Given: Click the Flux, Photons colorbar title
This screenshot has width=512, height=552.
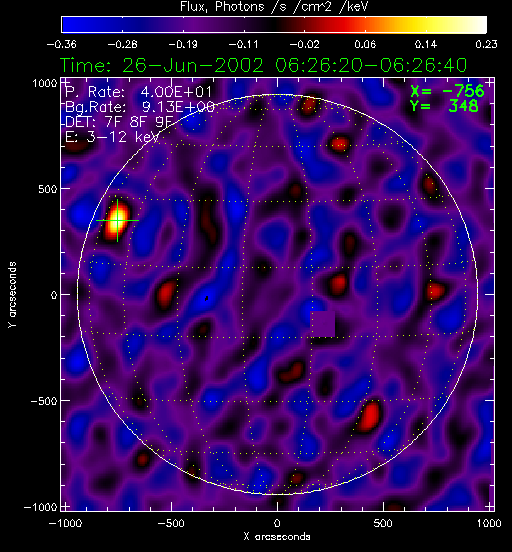Looking at the screenshot, I should coord(274,6).
